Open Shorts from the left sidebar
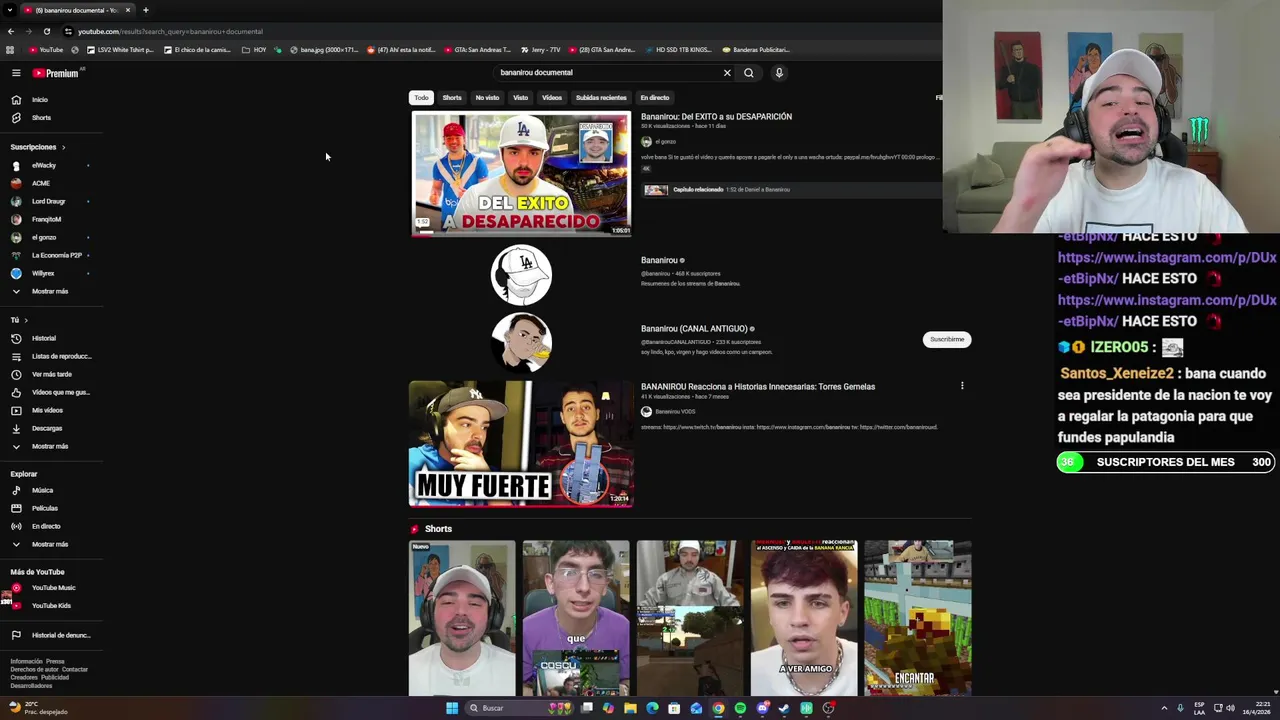The height and width of the screenshot is (720, 1280). [41, 118]
